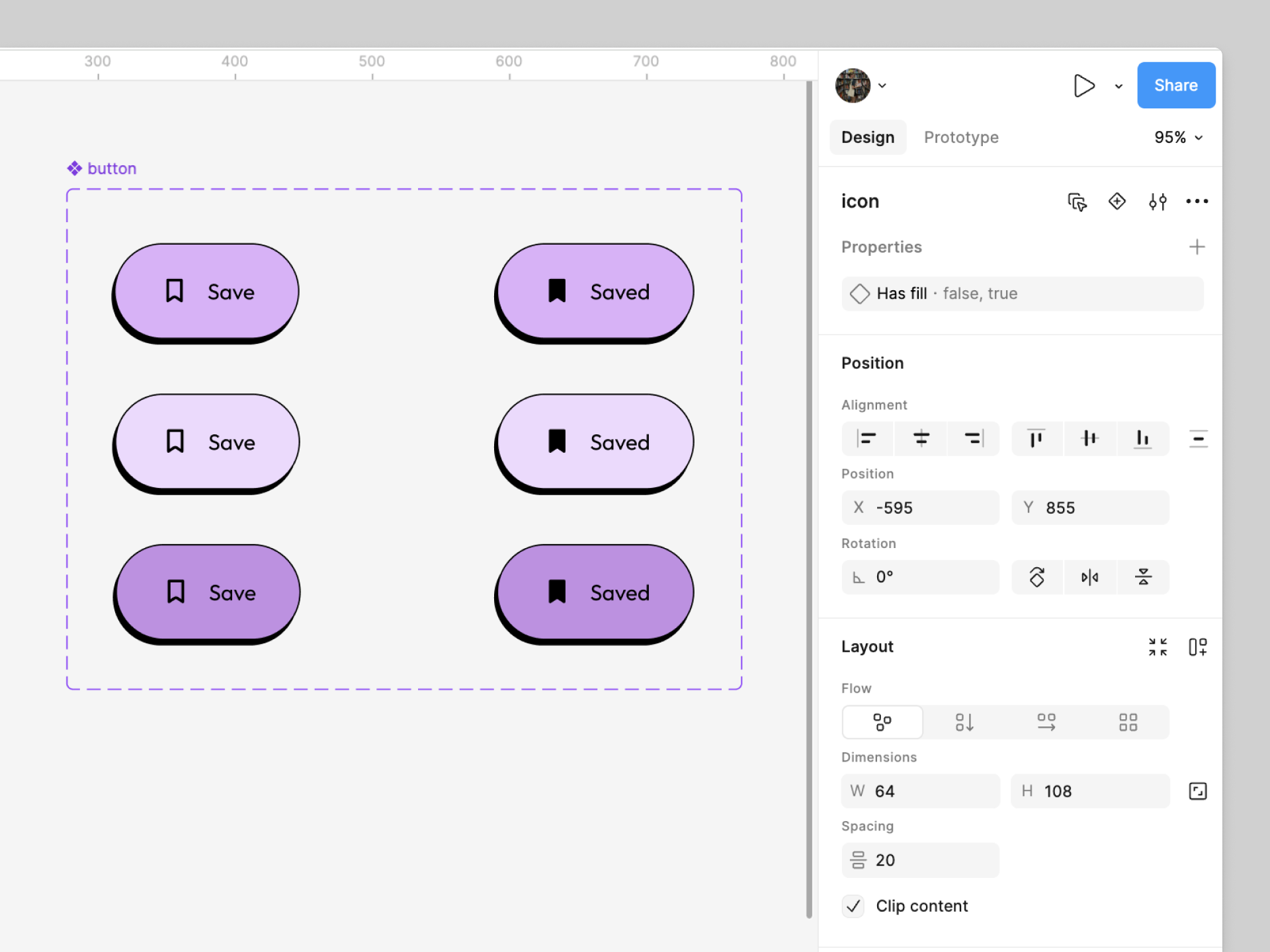Open the component configuration sliders icon
1270x952 pixels.
[x=1158, y=202]
